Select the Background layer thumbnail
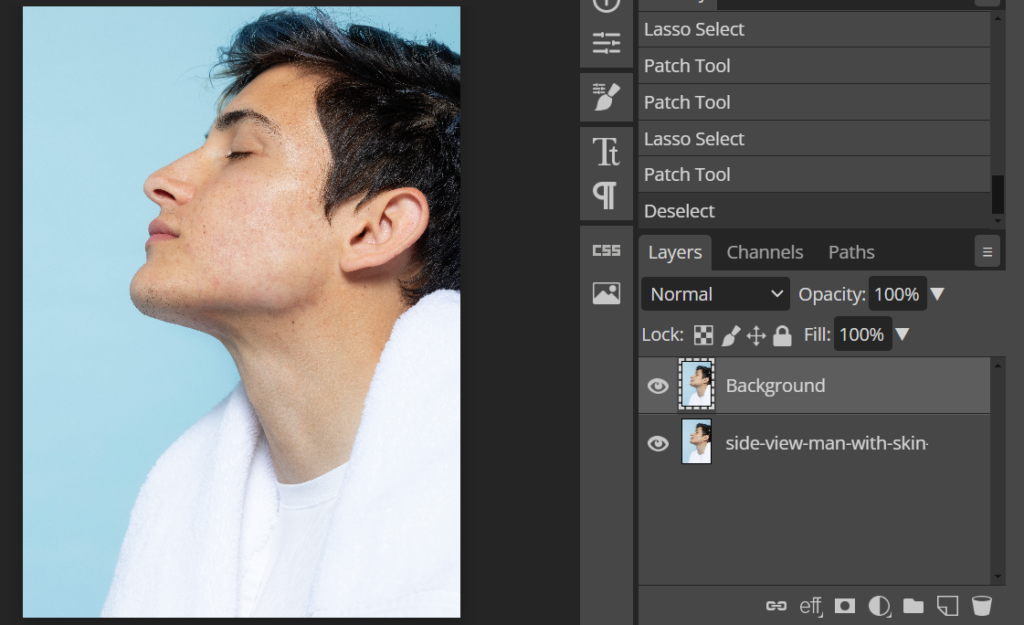The image size is (1024, 625). click(x=696, y=385)
